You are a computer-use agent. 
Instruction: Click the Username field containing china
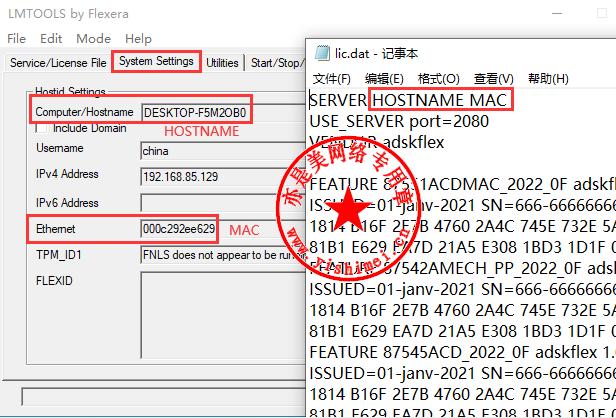[223, 151]
